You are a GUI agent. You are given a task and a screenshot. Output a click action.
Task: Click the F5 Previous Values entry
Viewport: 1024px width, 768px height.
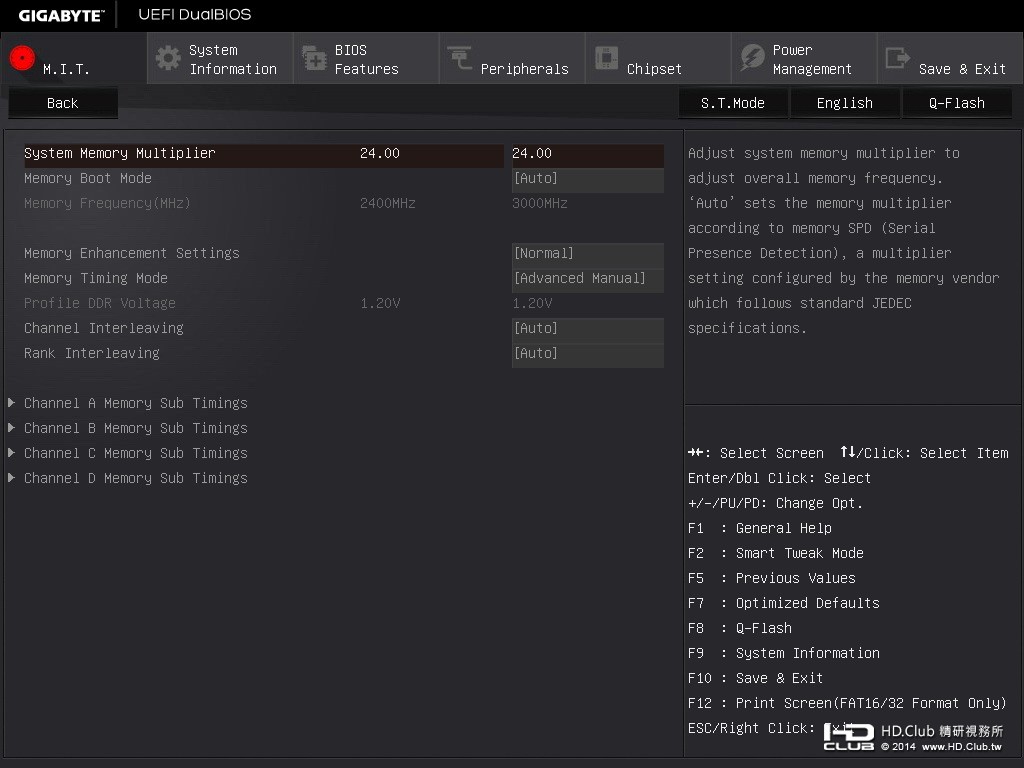[x=771, y=578]
